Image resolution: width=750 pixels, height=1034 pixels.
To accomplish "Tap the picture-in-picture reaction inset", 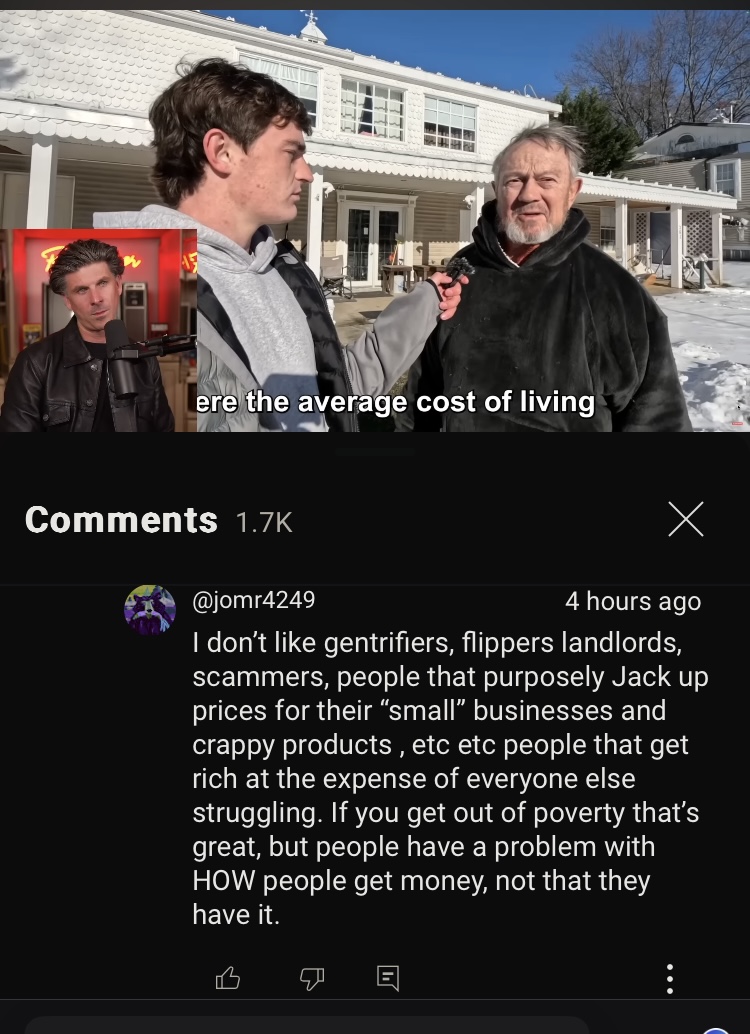I will point(98,330).
